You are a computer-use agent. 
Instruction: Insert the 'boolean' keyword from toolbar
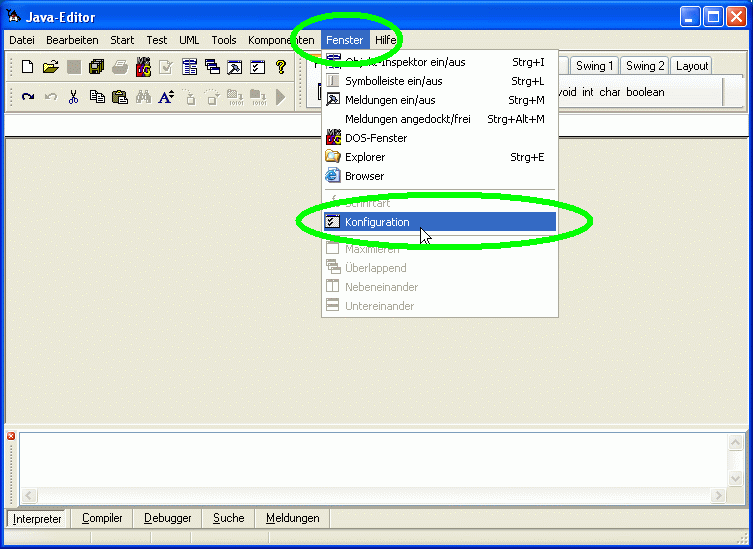pyautogui.click(x=645, y=92)
